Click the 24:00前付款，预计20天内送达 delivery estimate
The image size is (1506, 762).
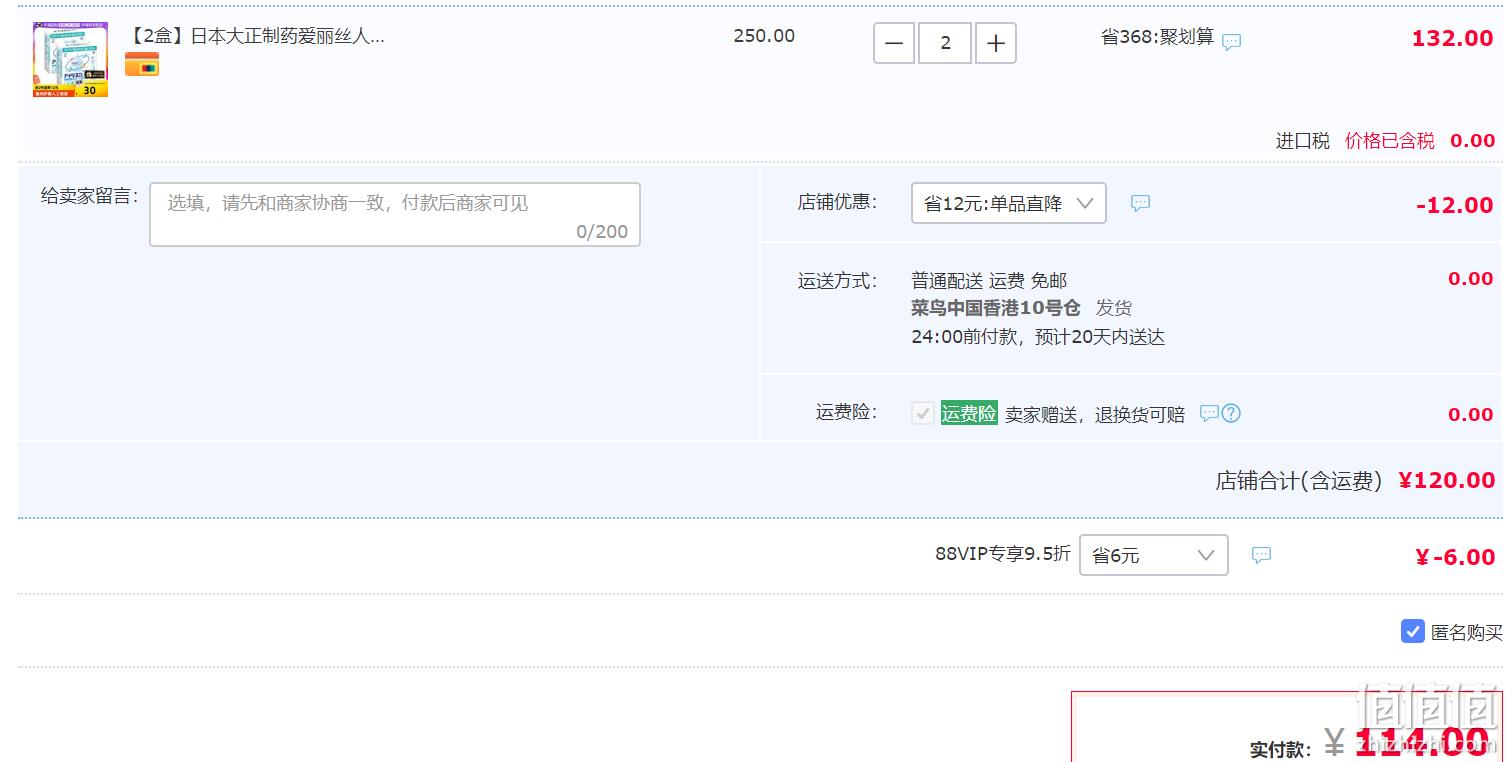[x=1038, y=337]
